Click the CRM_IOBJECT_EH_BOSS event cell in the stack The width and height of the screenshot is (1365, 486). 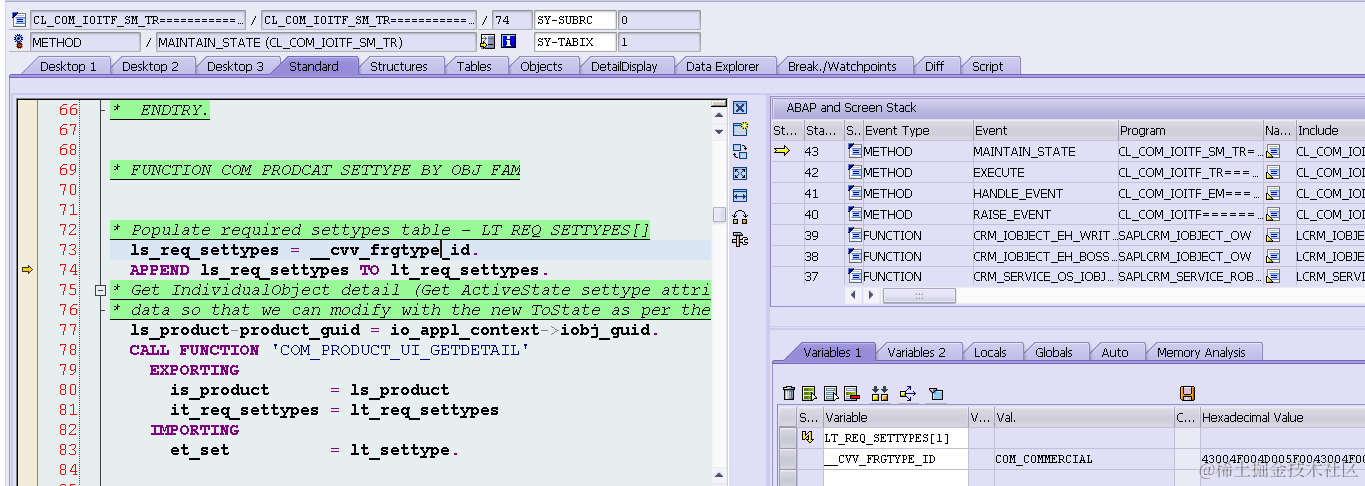coord(1044,256)
